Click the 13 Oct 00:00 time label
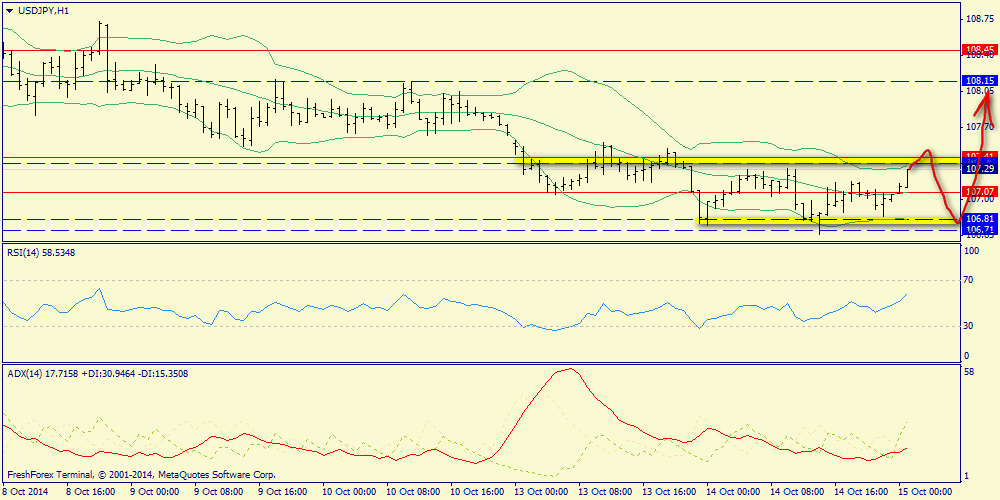Image resolution: width=1000 pixels, height=500 pixels. point(541,492)
